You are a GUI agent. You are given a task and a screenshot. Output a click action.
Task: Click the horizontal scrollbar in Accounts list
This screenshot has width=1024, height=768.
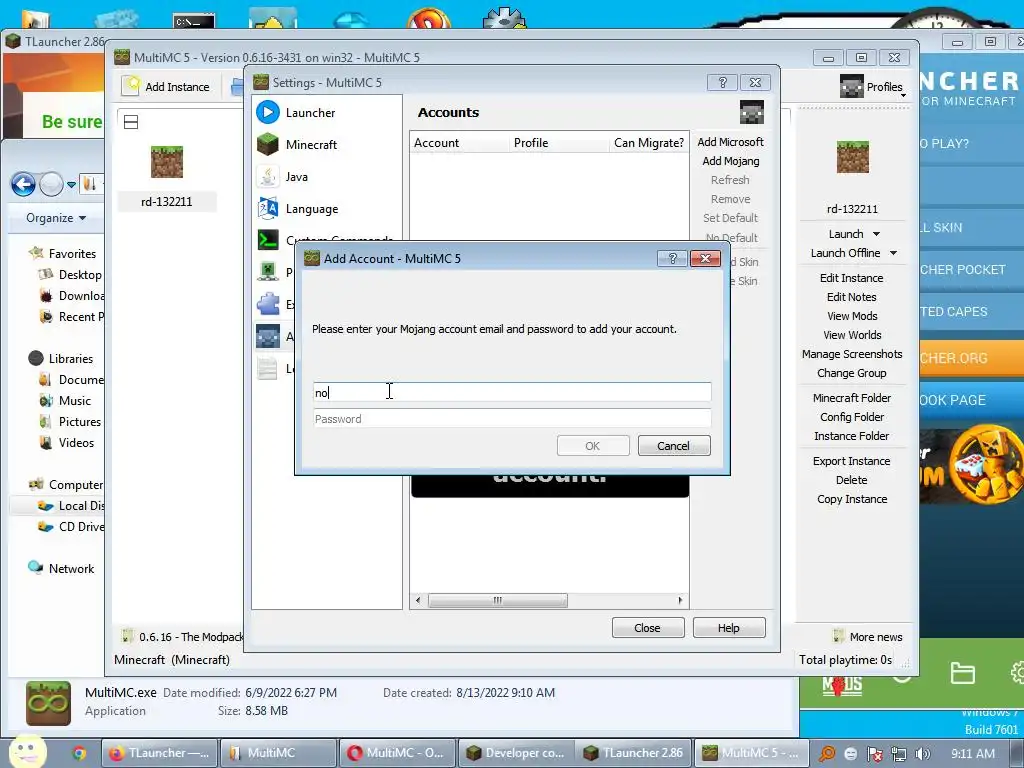pyautogui.click(x=498, y=600)
